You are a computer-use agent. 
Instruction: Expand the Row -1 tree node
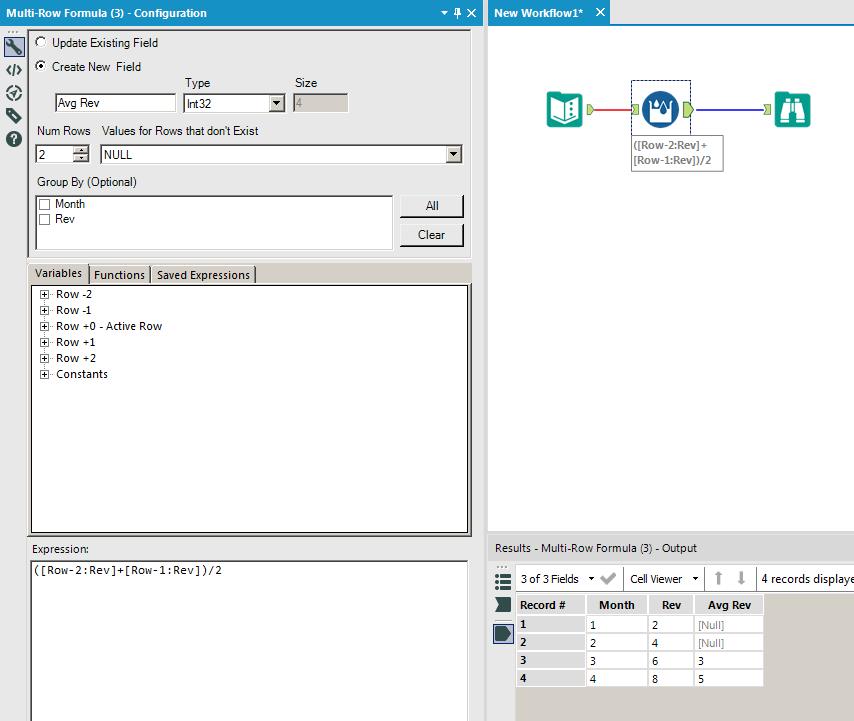45,310
